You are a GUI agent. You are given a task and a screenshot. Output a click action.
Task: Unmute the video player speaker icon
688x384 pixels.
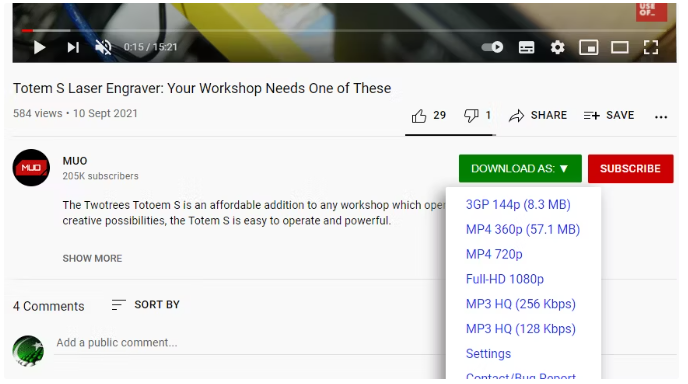(x=104, y=47)
